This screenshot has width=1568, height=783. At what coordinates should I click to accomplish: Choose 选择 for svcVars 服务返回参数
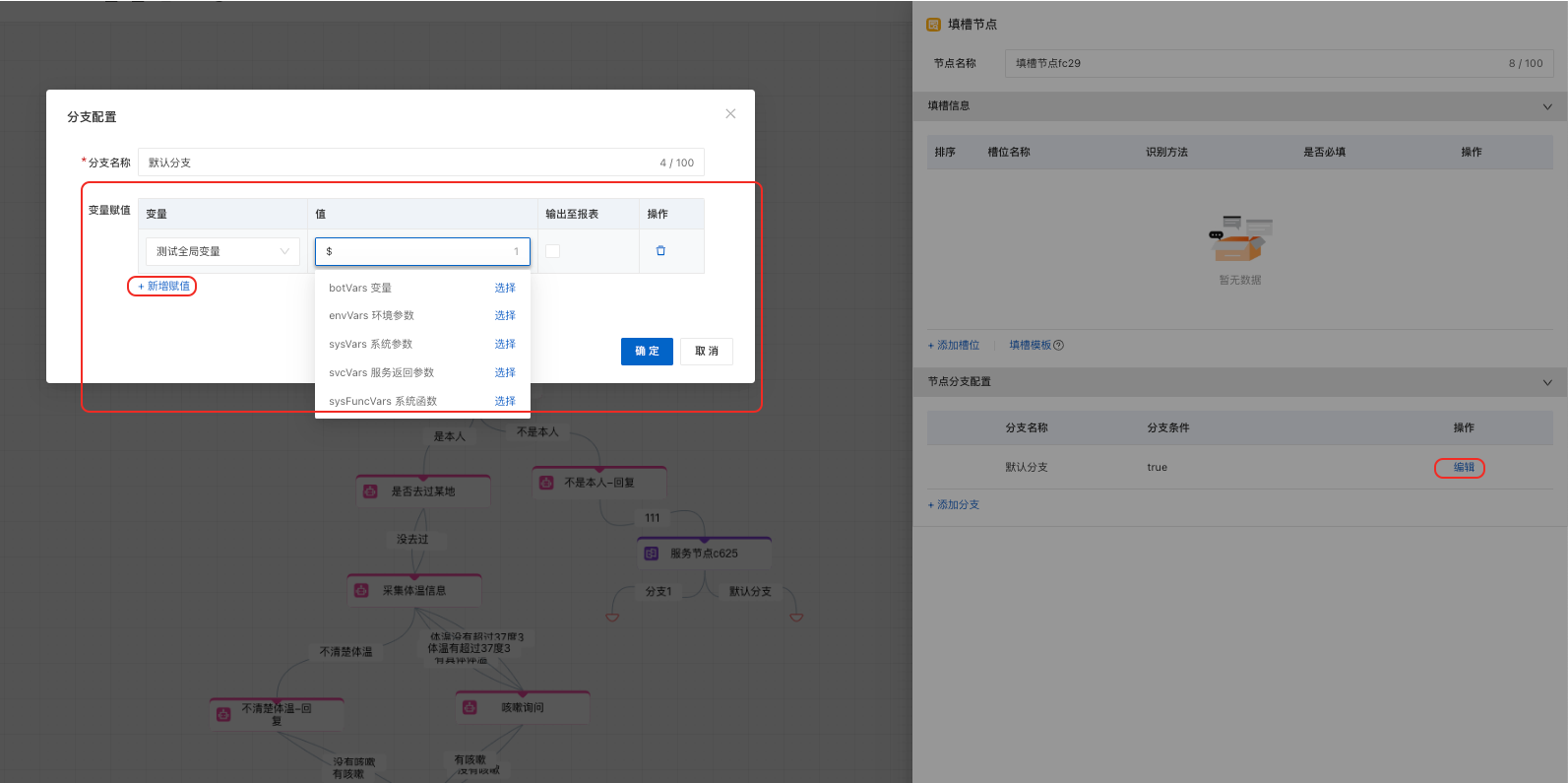(505, 372)
